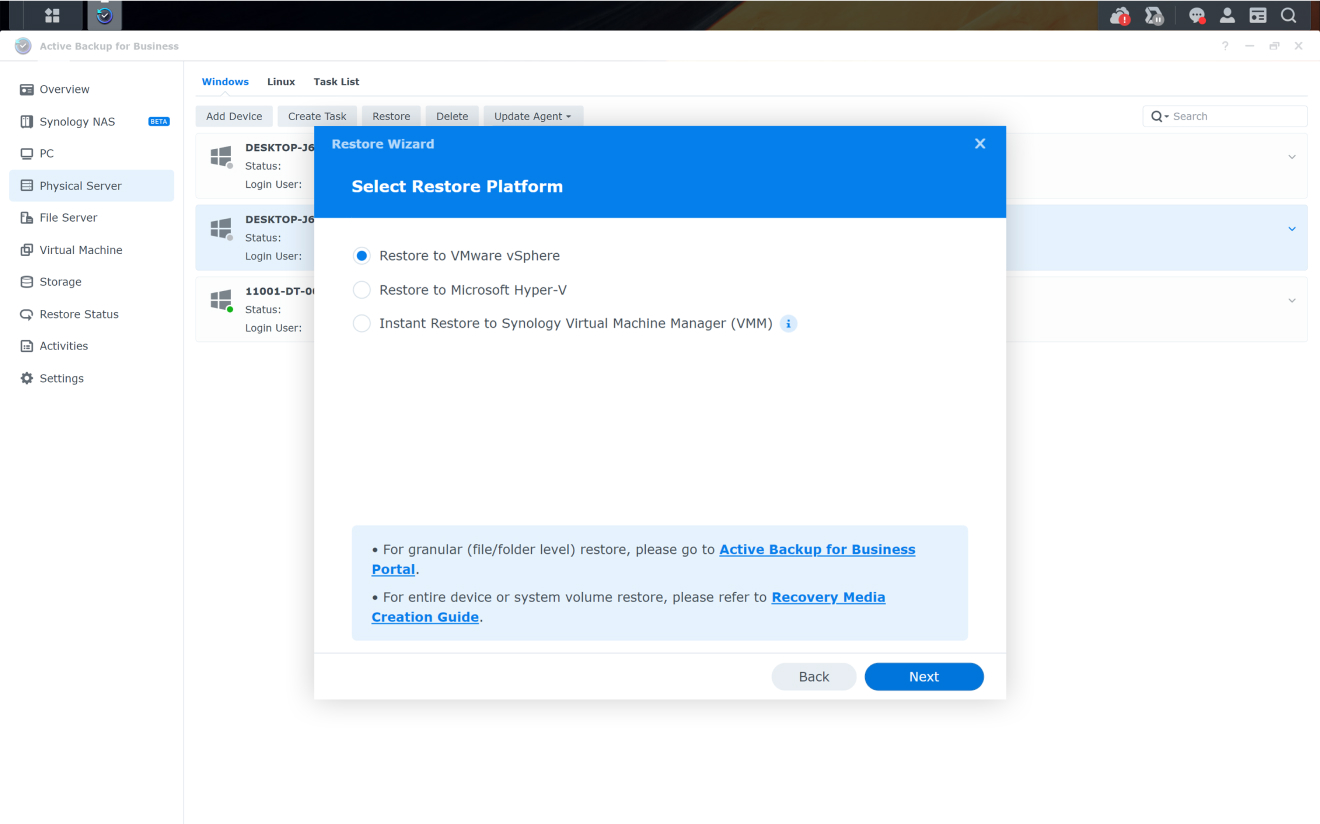
Task: Select Synology NAS in the sidebar
Action: coord(78,121)
